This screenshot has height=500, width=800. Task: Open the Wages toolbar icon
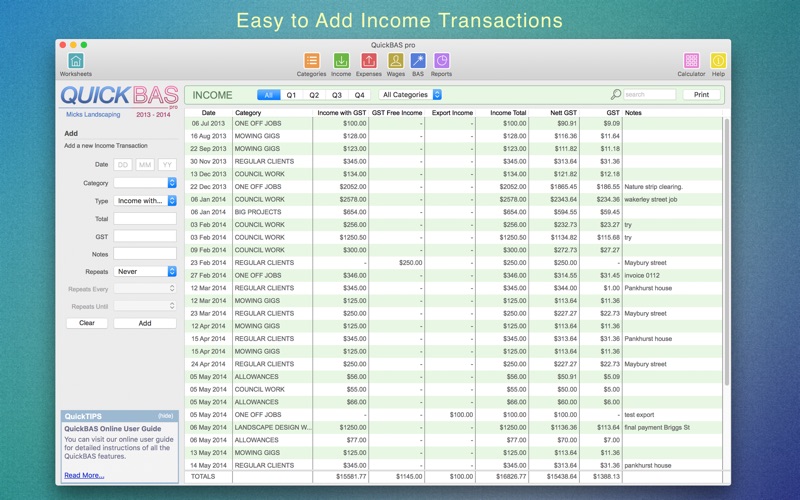click(x=395, y=61)
